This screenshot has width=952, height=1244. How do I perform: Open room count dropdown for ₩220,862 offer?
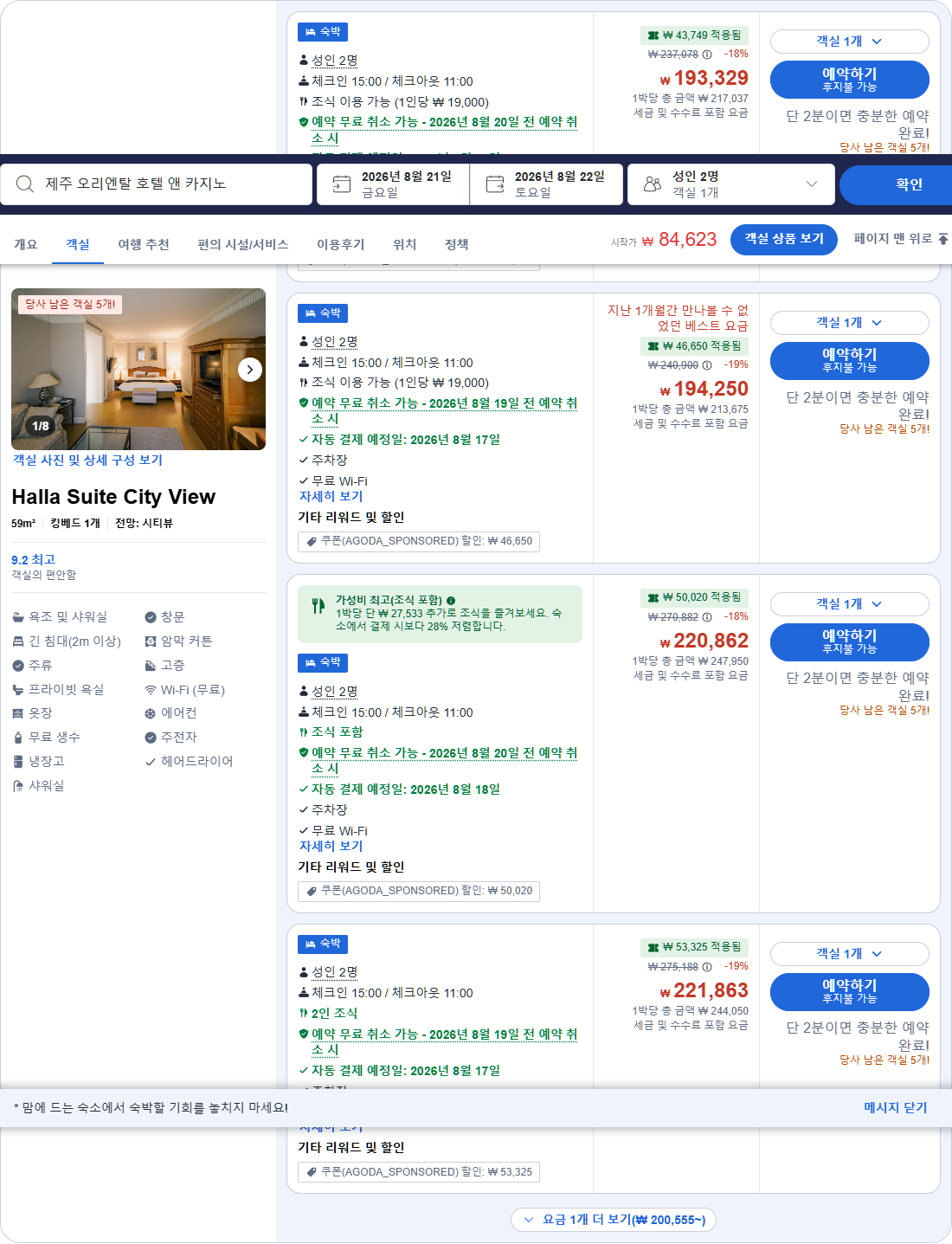pyautogui.click(x=849, y=604)
